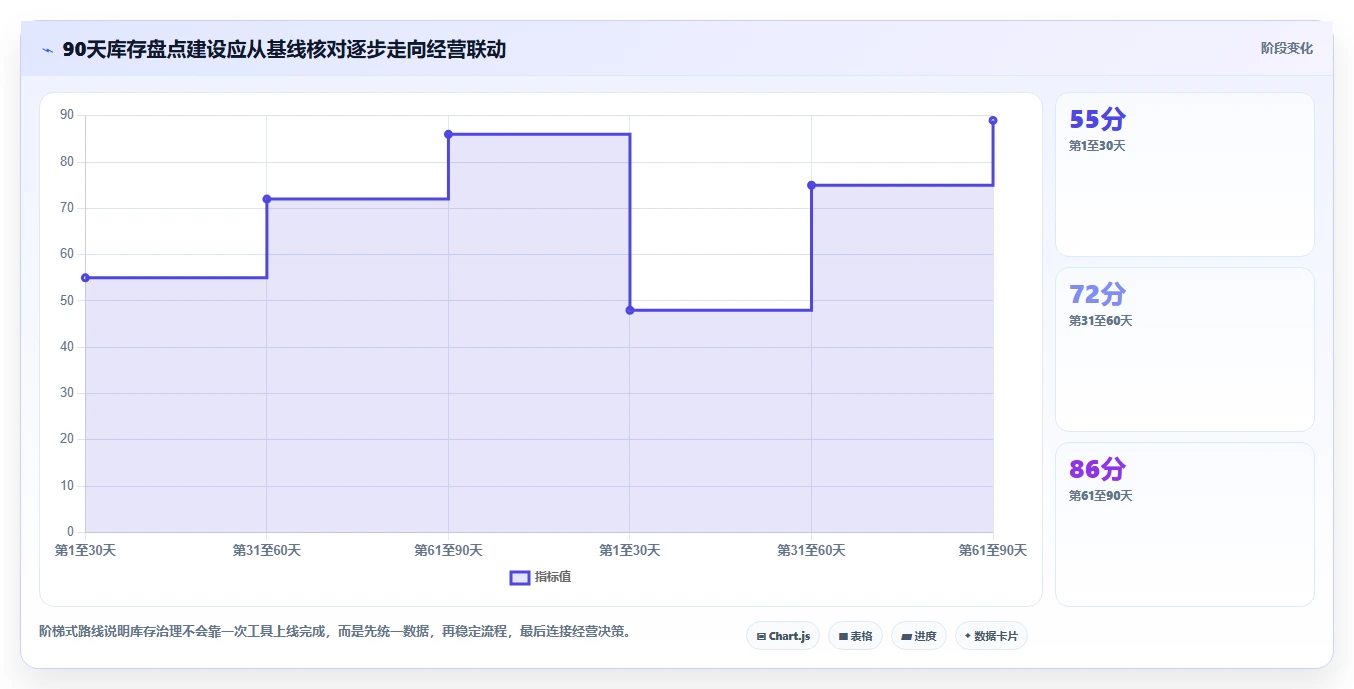Screen dimensions: 1354x689
Task: Click 第61至90天 caption under 86分
Action: pos(1101,496)
